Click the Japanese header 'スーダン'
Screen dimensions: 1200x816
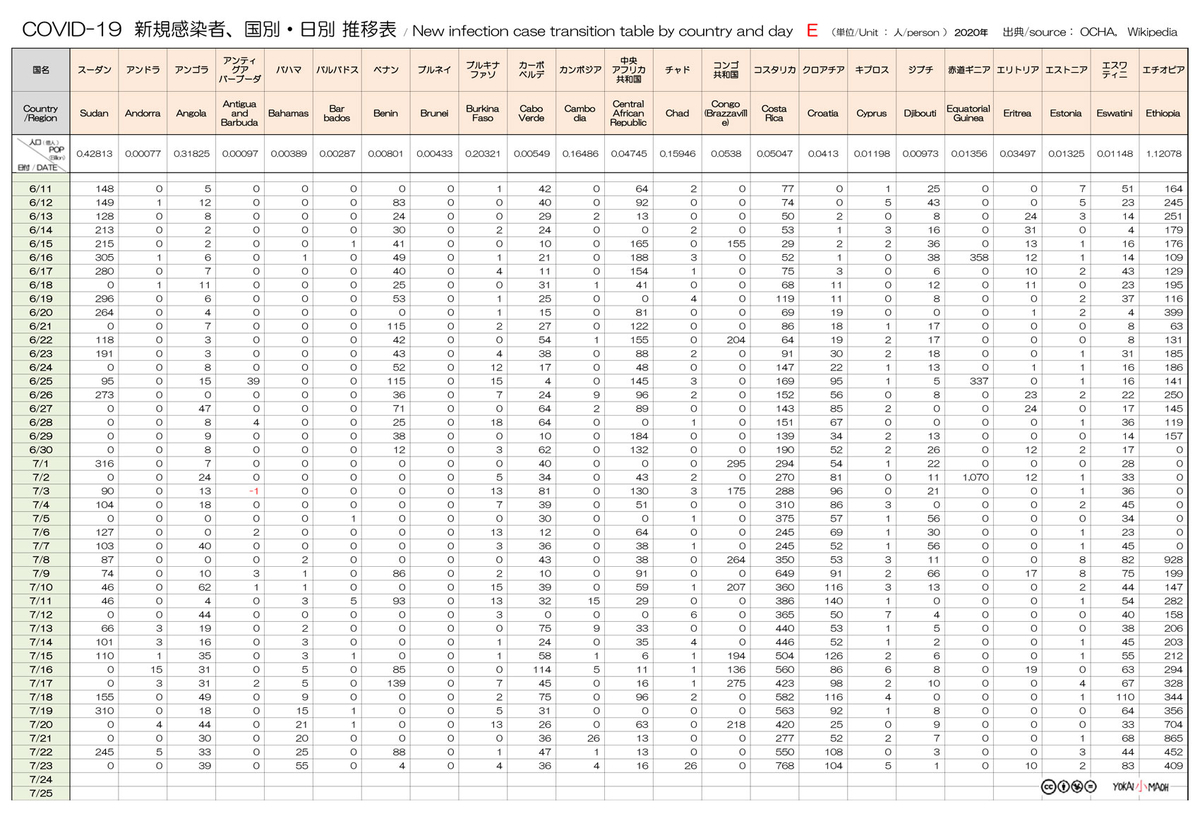tap(94, 71)
